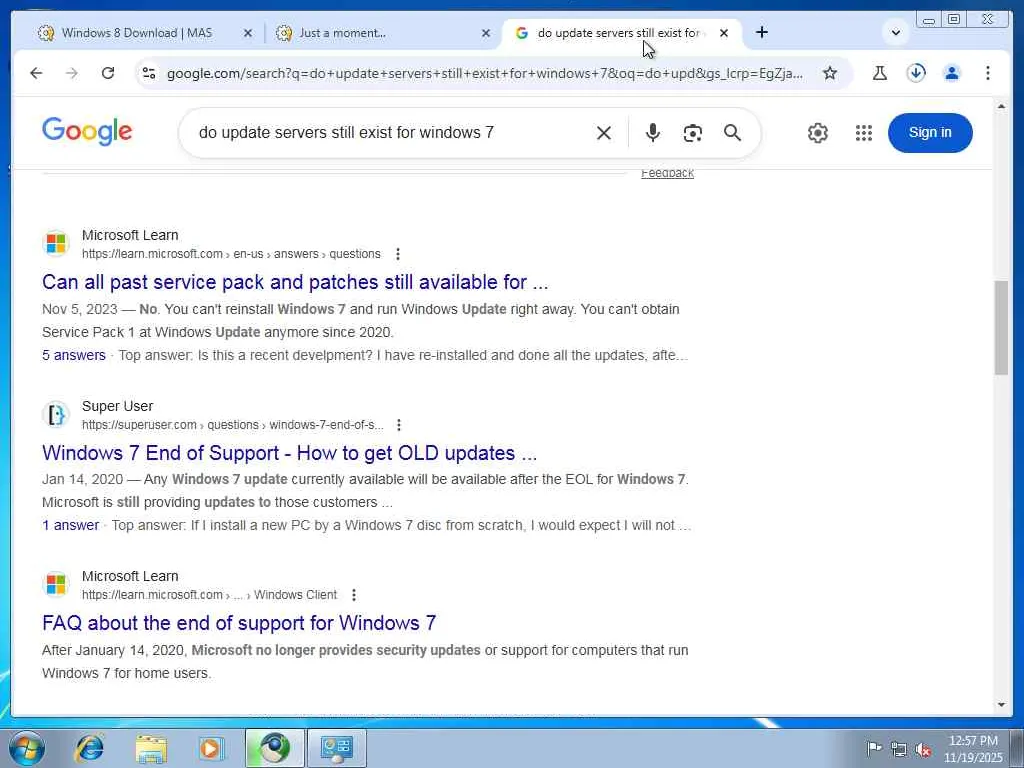The image size is (1024, 768).
Task: Open the Control Panel taskbar button
Action: click(x=337, y=748)
